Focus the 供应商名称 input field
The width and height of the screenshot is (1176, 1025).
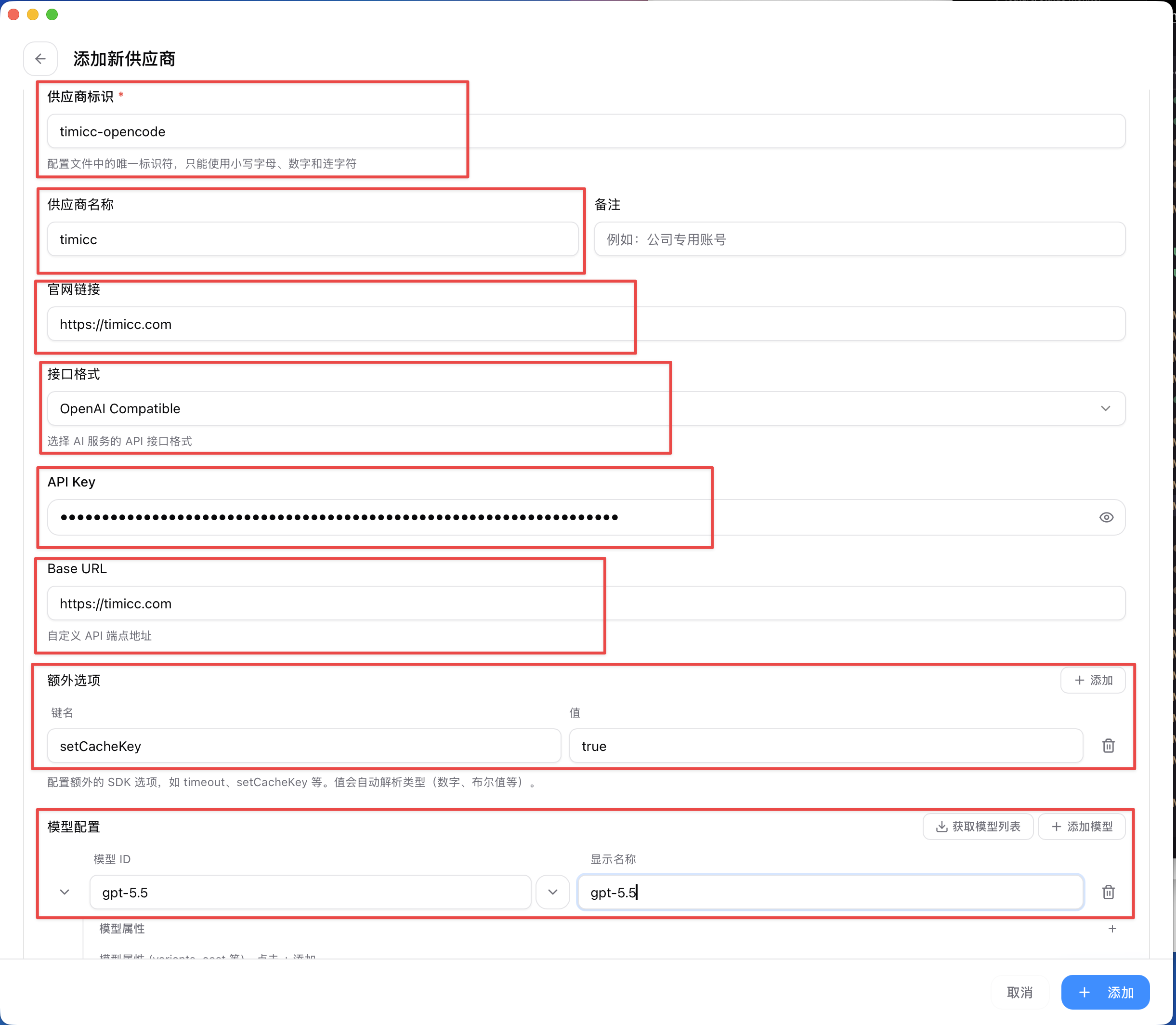(313, 239)
